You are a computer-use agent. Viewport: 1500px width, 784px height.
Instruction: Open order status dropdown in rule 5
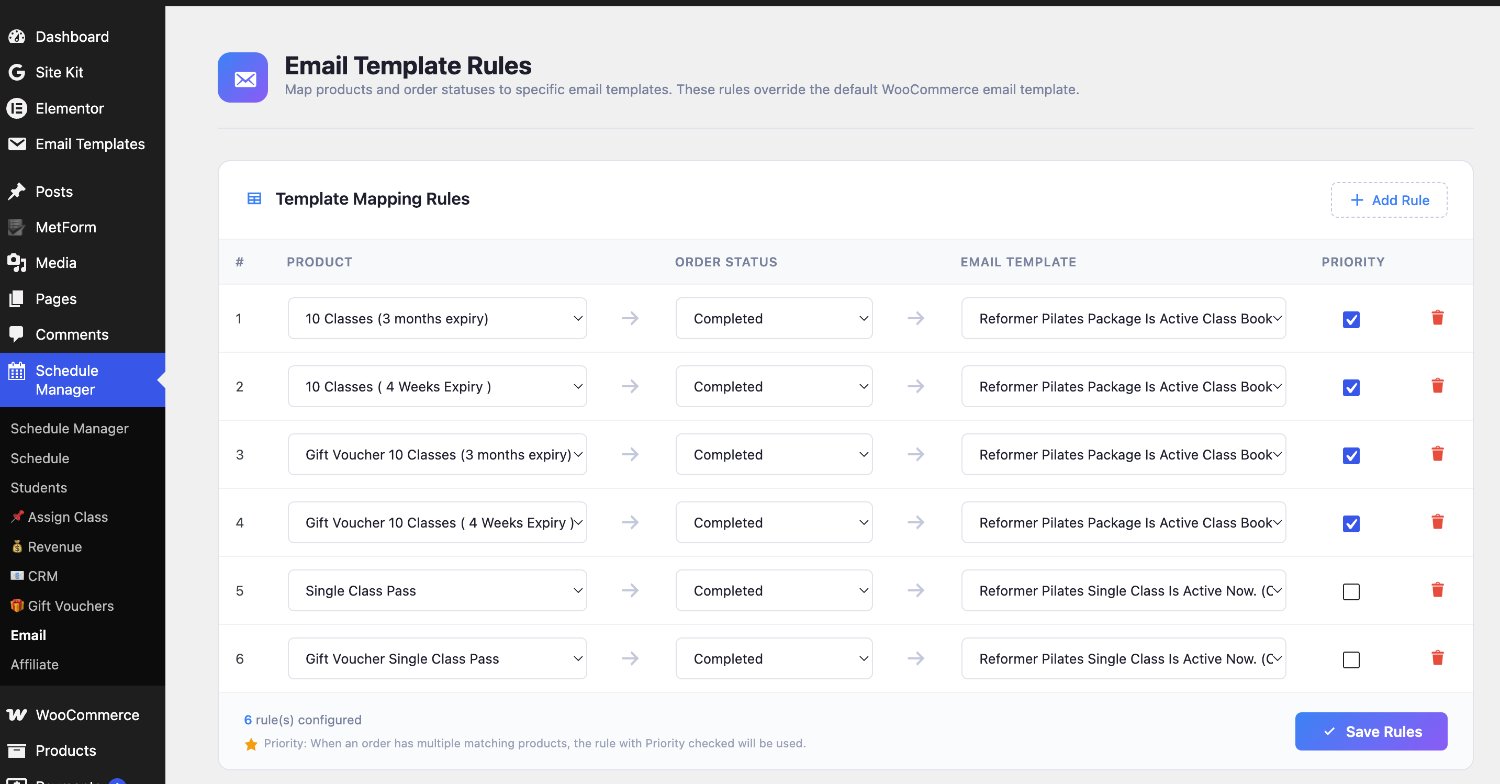click(x=774, y=590)
